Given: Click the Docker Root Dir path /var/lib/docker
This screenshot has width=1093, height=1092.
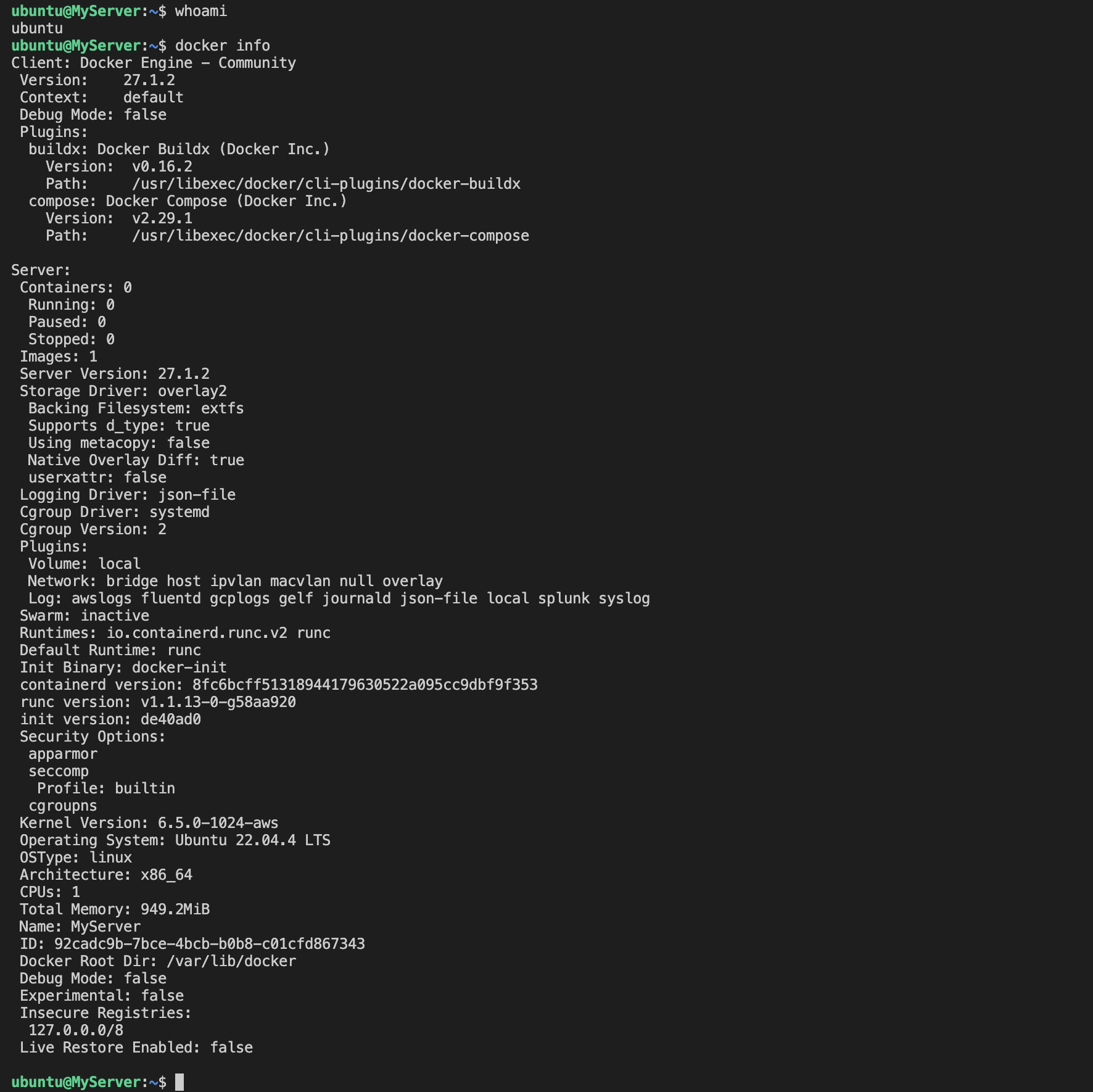Looking at the screenshot, I should pos(231,961).
